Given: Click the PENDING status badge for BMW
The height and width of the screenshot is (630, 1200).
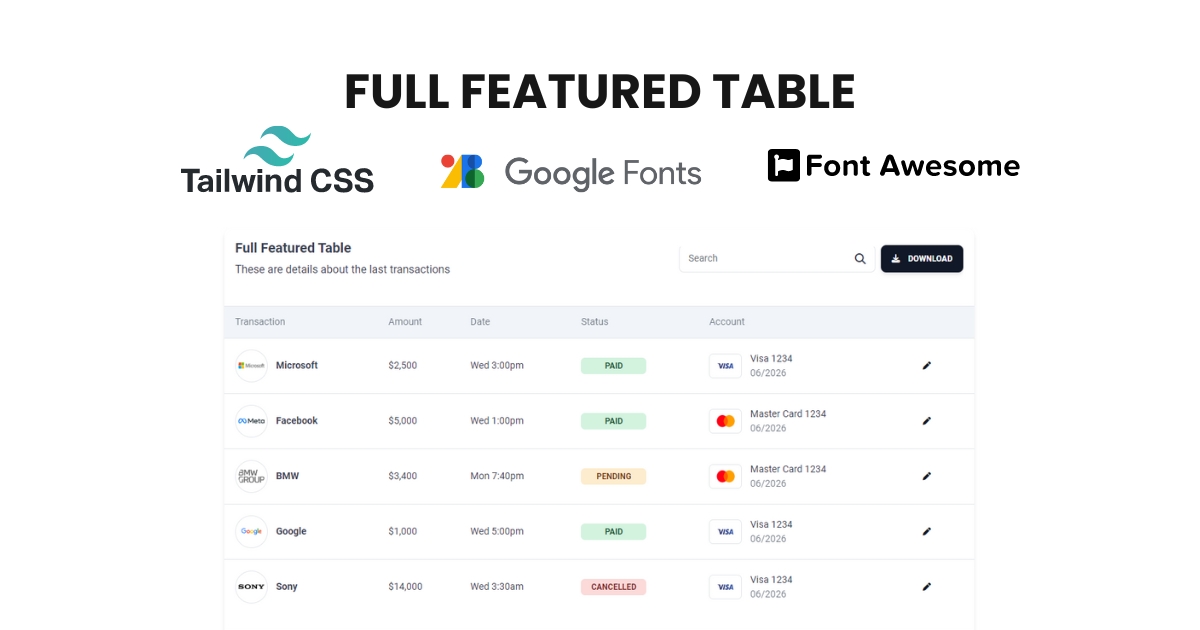Looking at the screenshot, I should 613,476.
